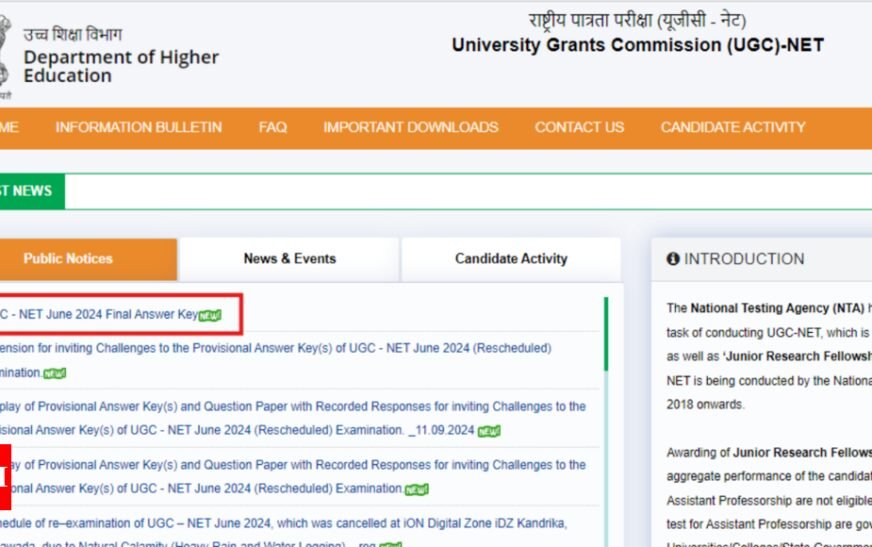Click the scrollbar of the Public Notices list
872x547 pixels.
click(606, 334)
